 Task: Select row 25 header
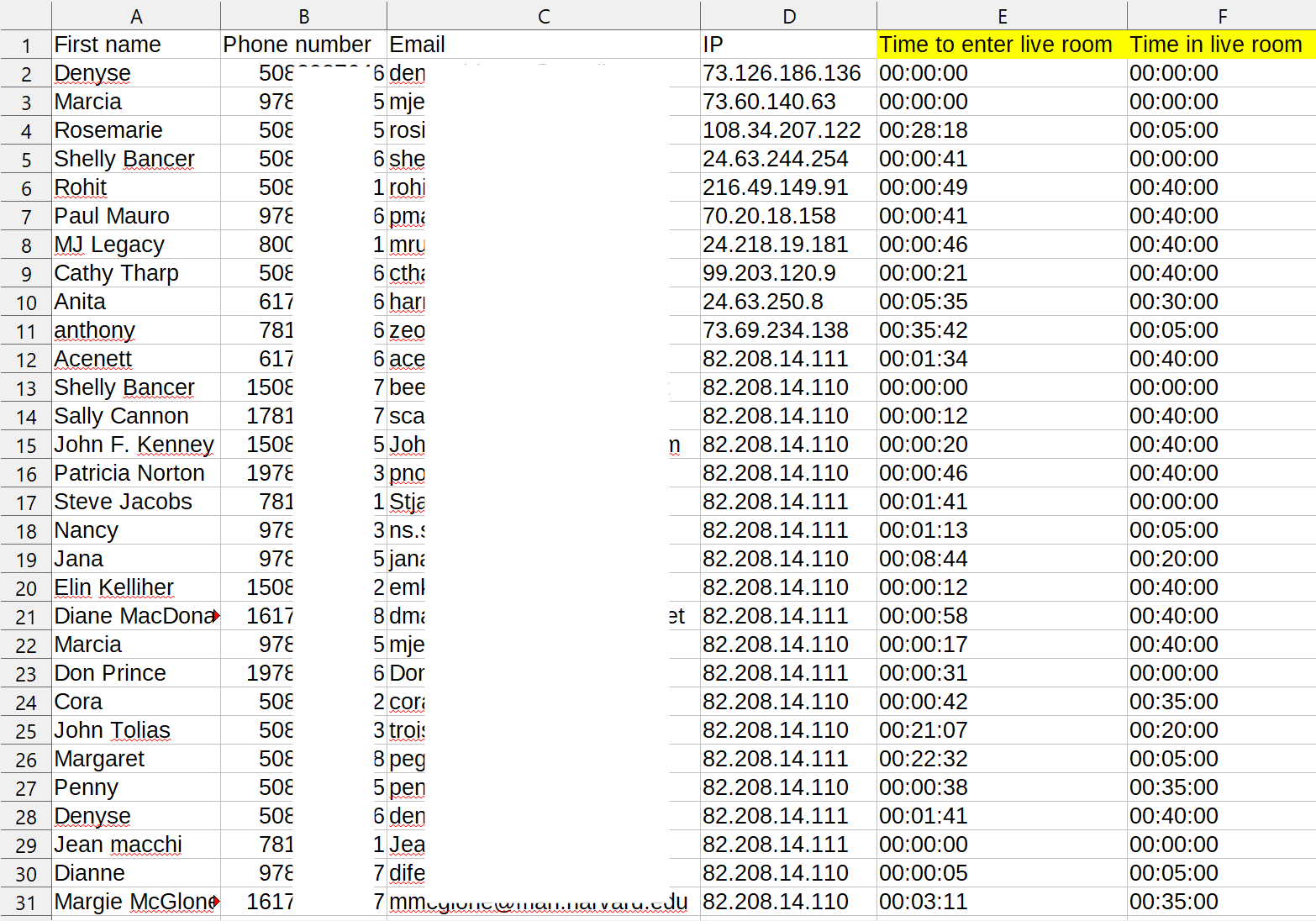26,731
